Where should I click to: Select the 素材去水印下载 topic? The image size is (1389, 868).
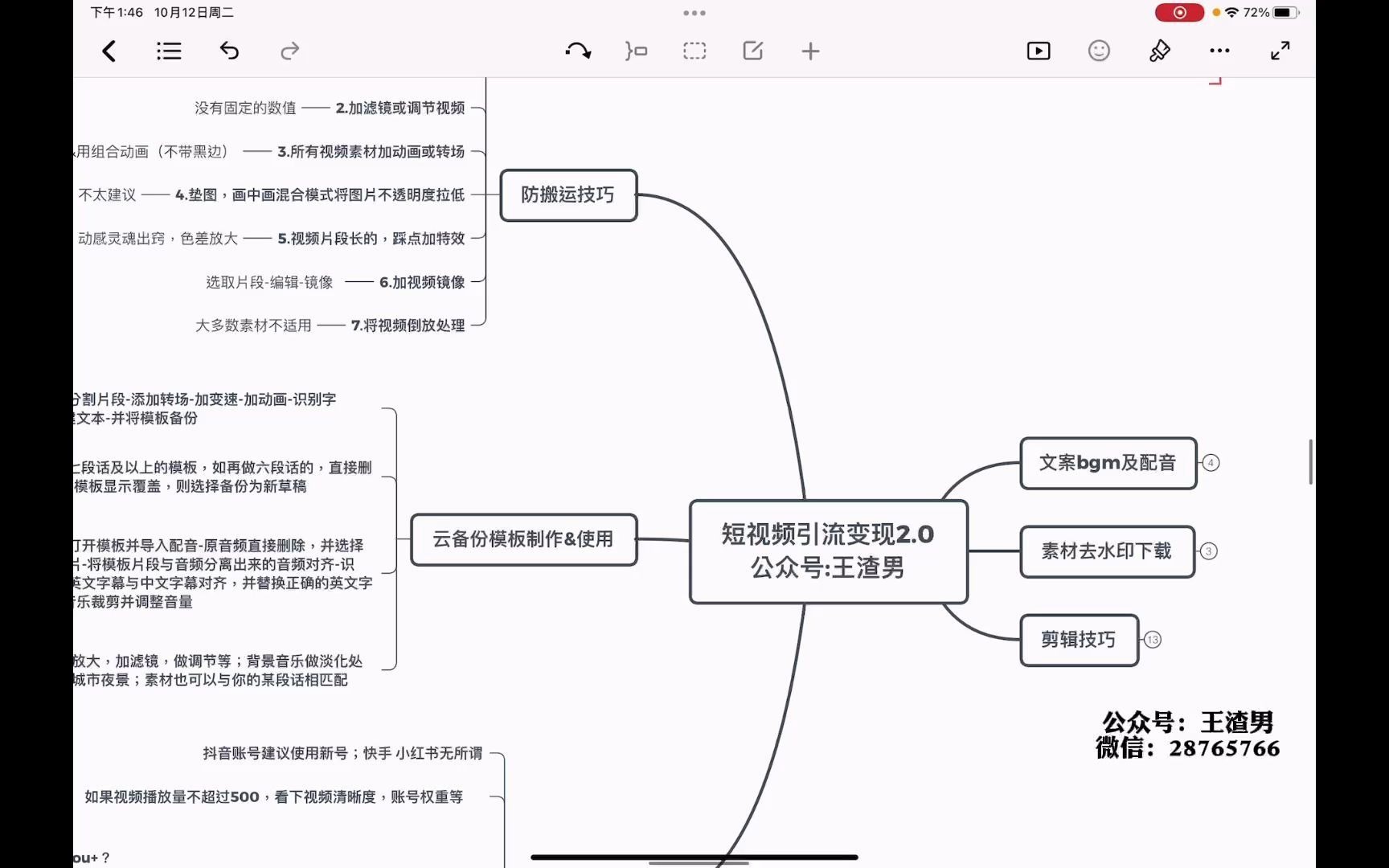[1107, 551]
